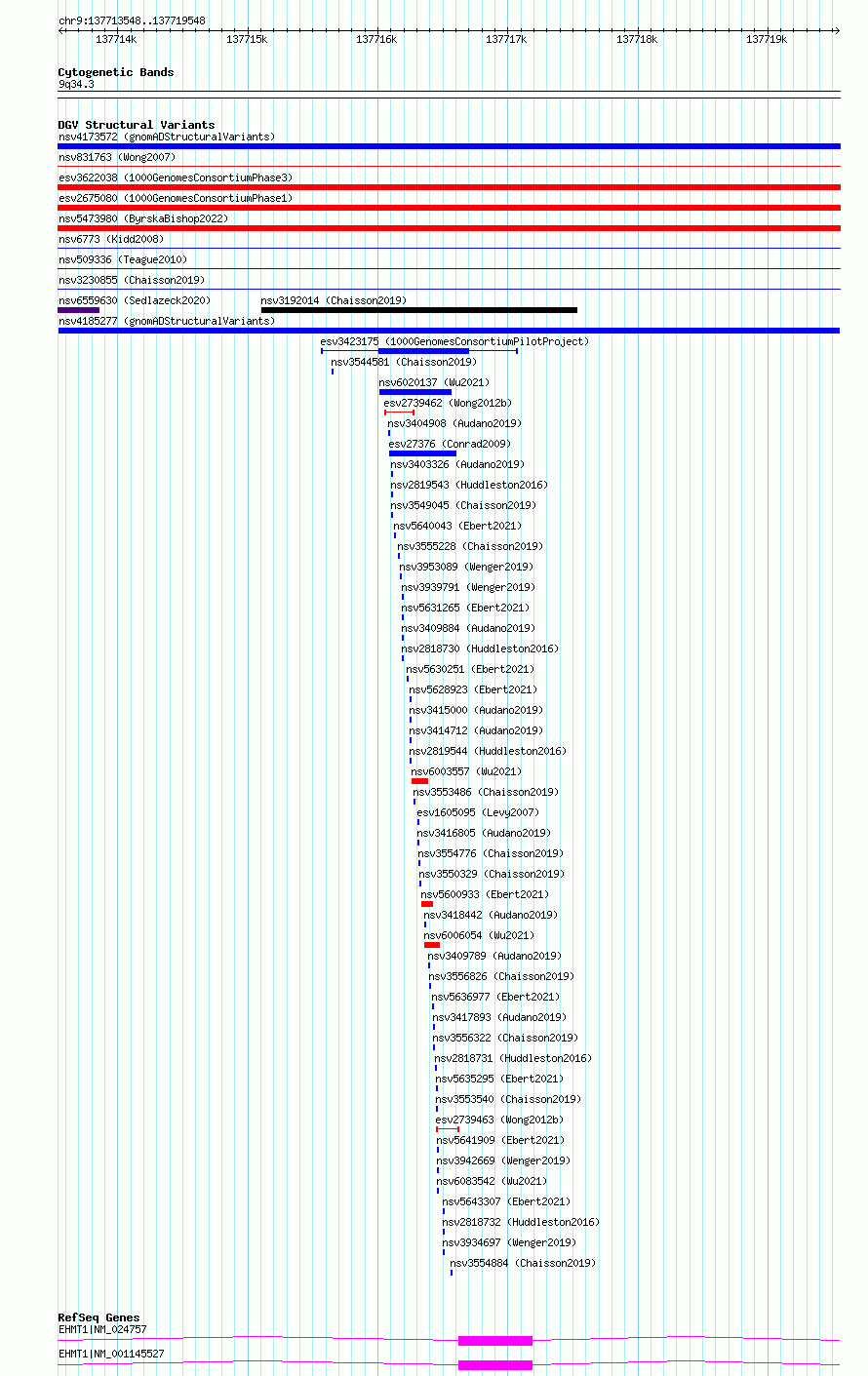The width and height of the screenshot is (868, 1376).
Task: Select nsv2818730 (Huddleston2016) label
Action: (x=480, y=649)
